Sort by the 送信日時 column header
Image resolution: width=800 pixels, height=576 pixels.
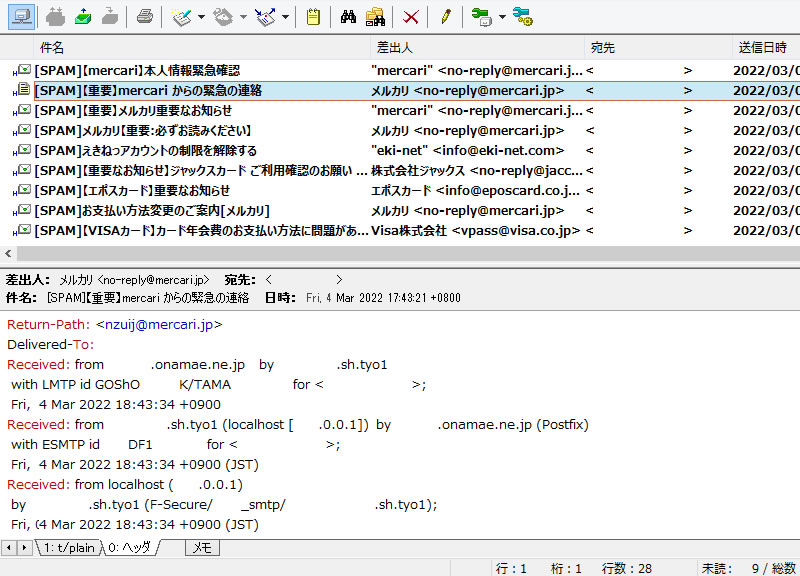[x=766, y=48]
